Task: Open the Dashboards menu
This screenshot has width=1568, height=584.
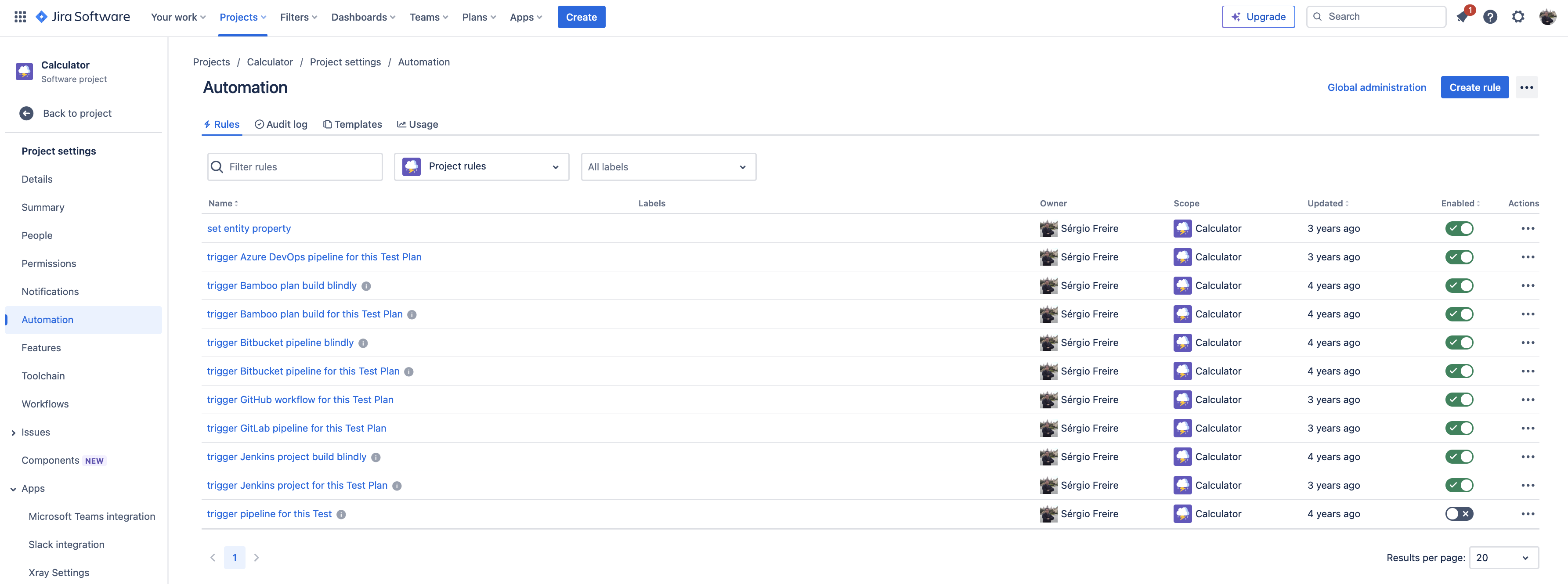Action: tap(363, 17)
